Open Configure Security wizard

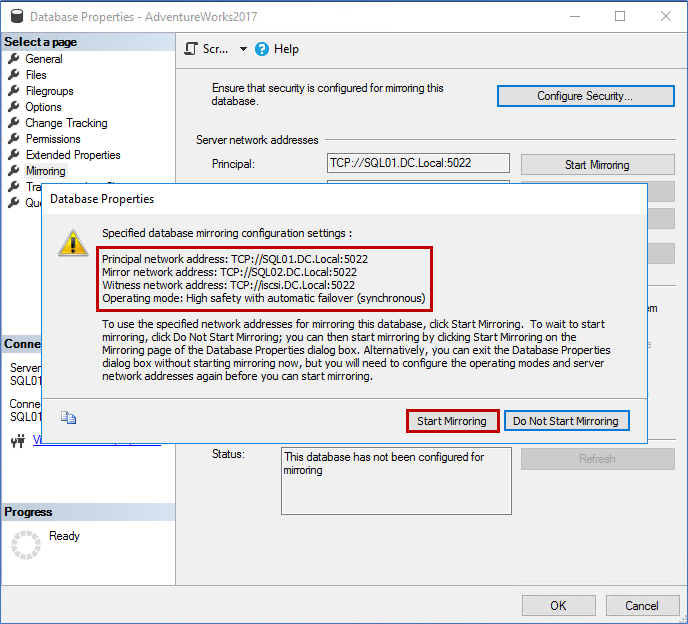pos(585,96)
